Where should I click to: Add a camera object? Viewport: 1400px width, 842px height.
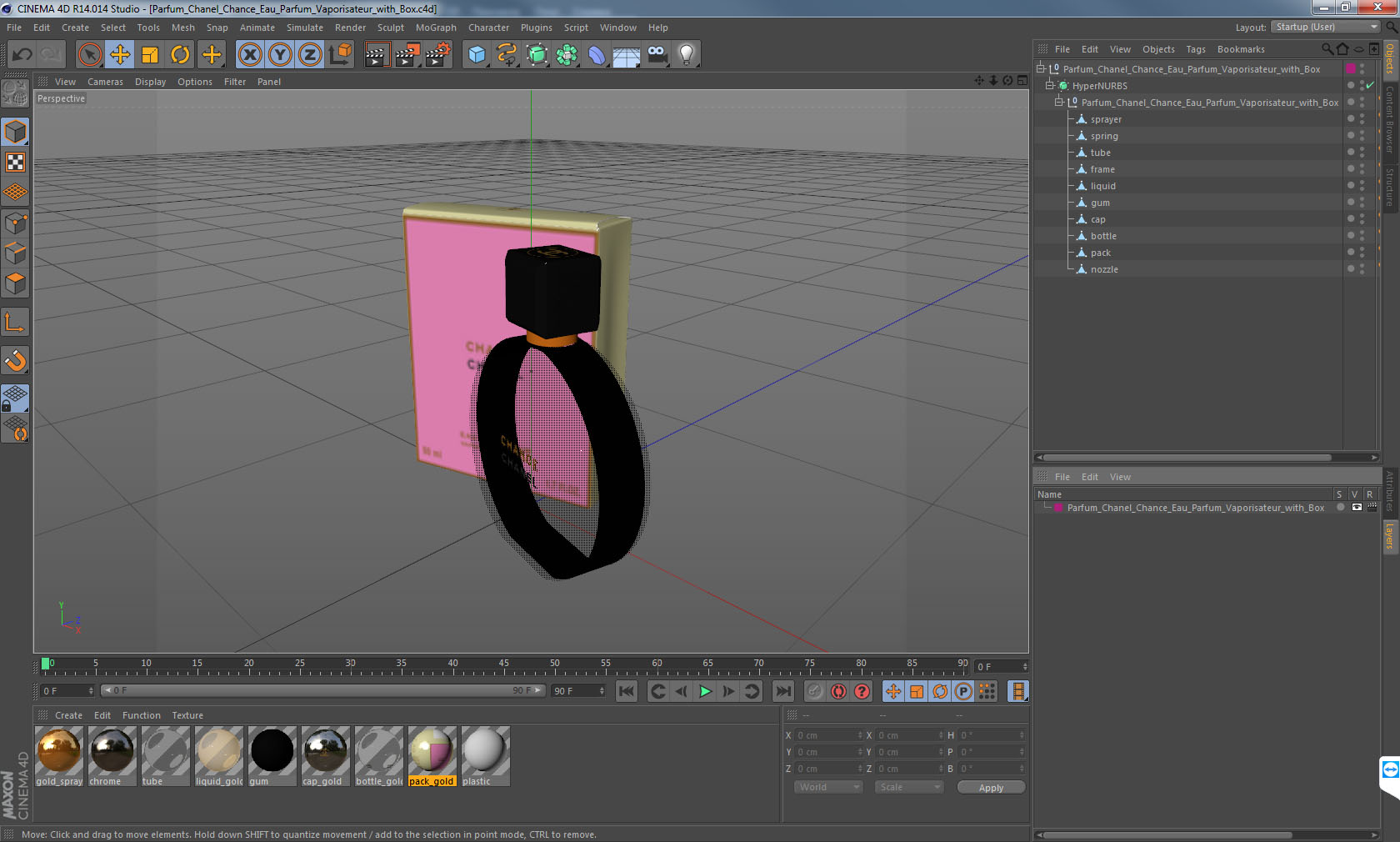point(657,55)
